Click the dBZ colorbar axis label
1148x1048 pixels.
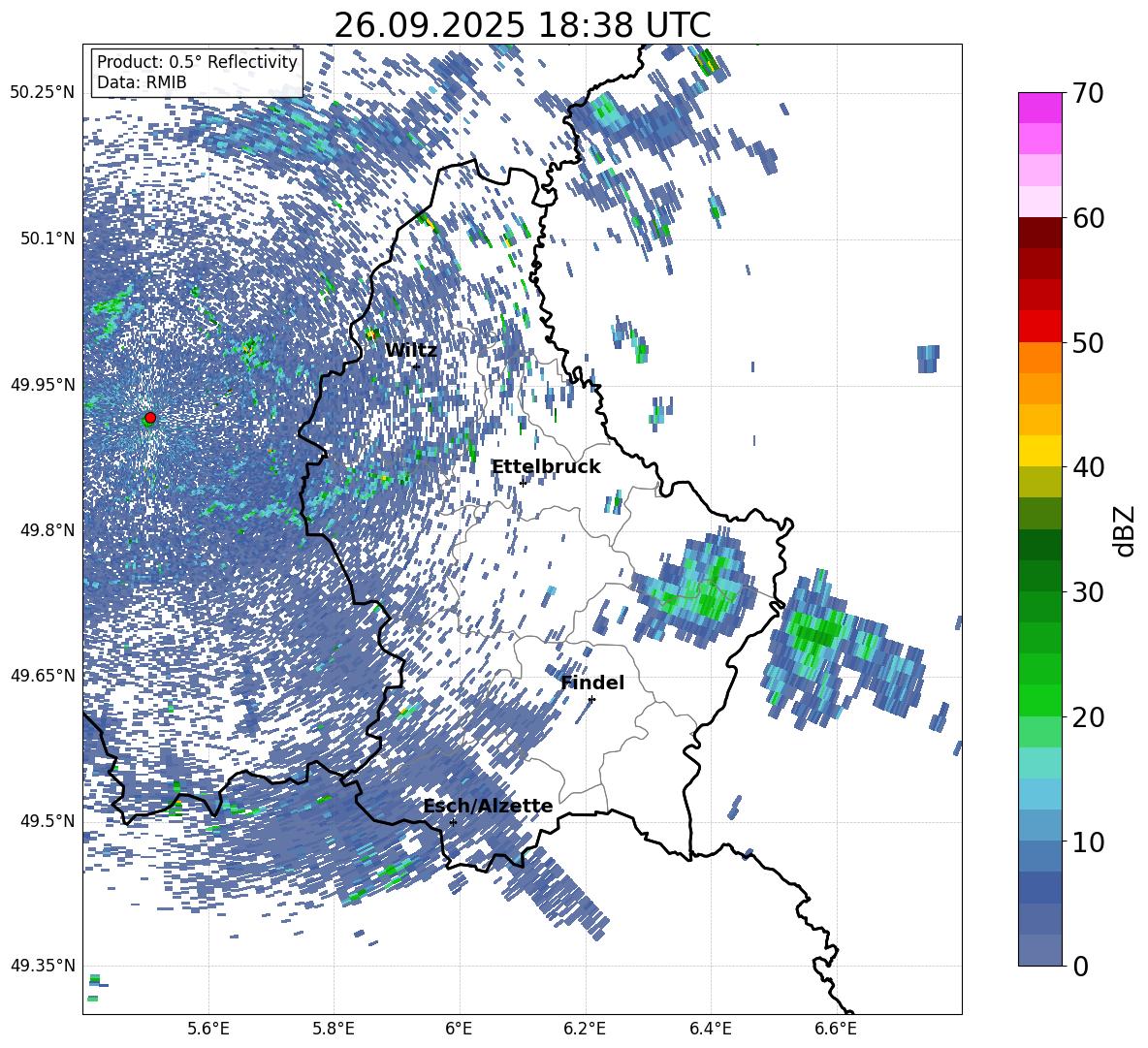(x=1126, y=530)
